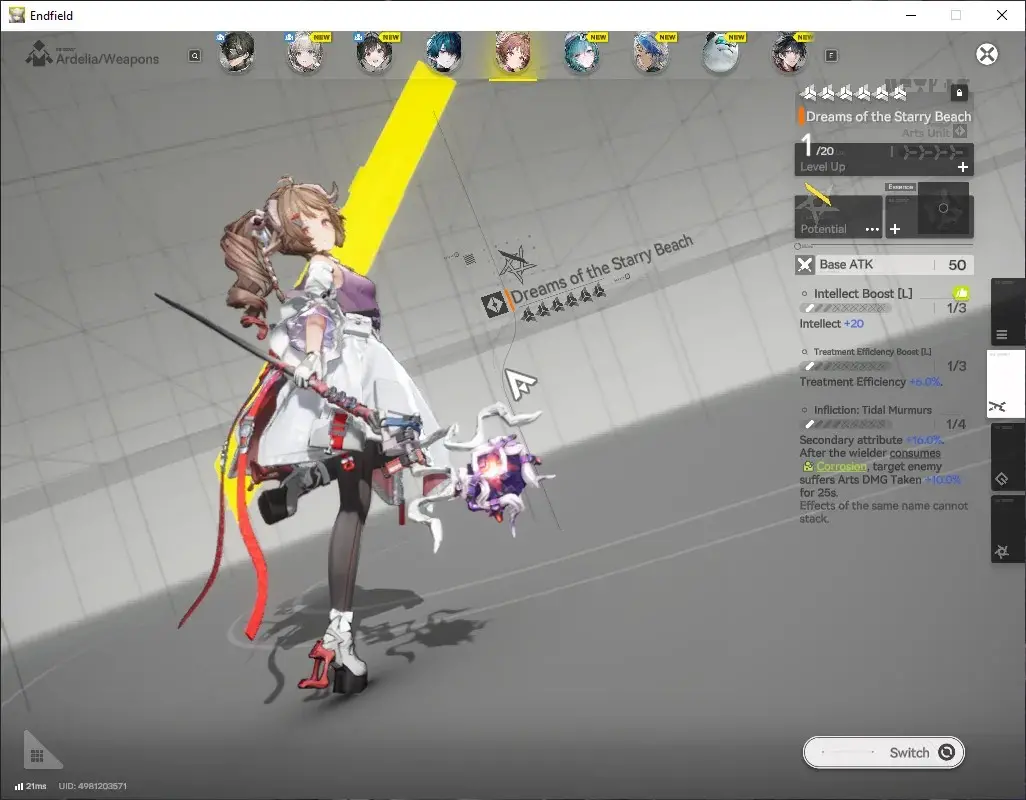Image resolution: width=1026 pixels, height=800 pixels.
Task: Click the 1/4 skill level for Tidal Murmurs
Action: pos(956,425)
